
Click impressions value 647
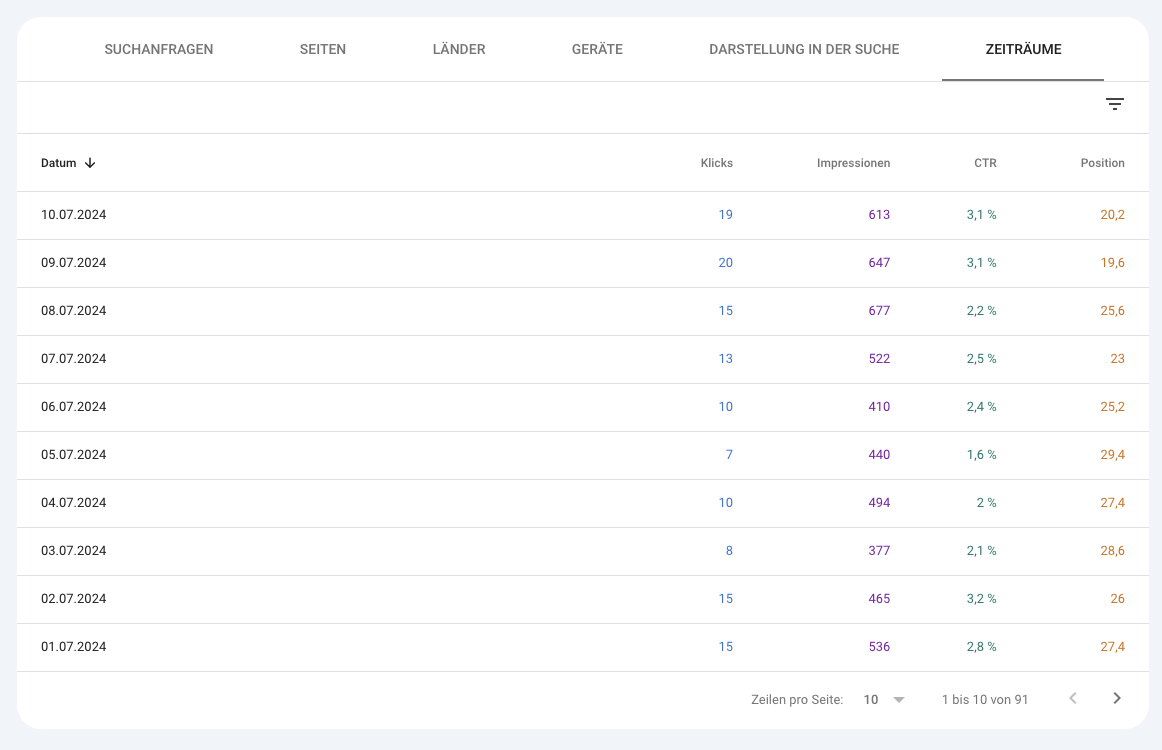tap(879, 263)
